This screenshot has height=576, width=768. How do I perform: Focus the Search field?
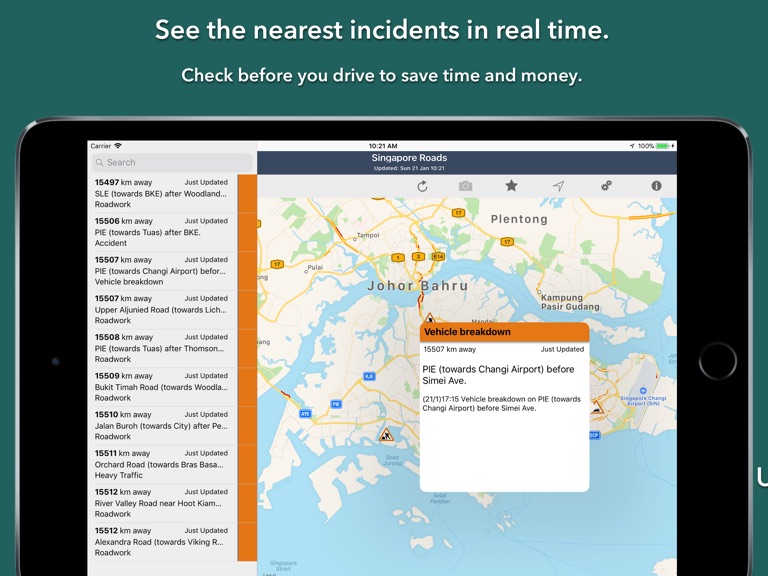point(172,162)
